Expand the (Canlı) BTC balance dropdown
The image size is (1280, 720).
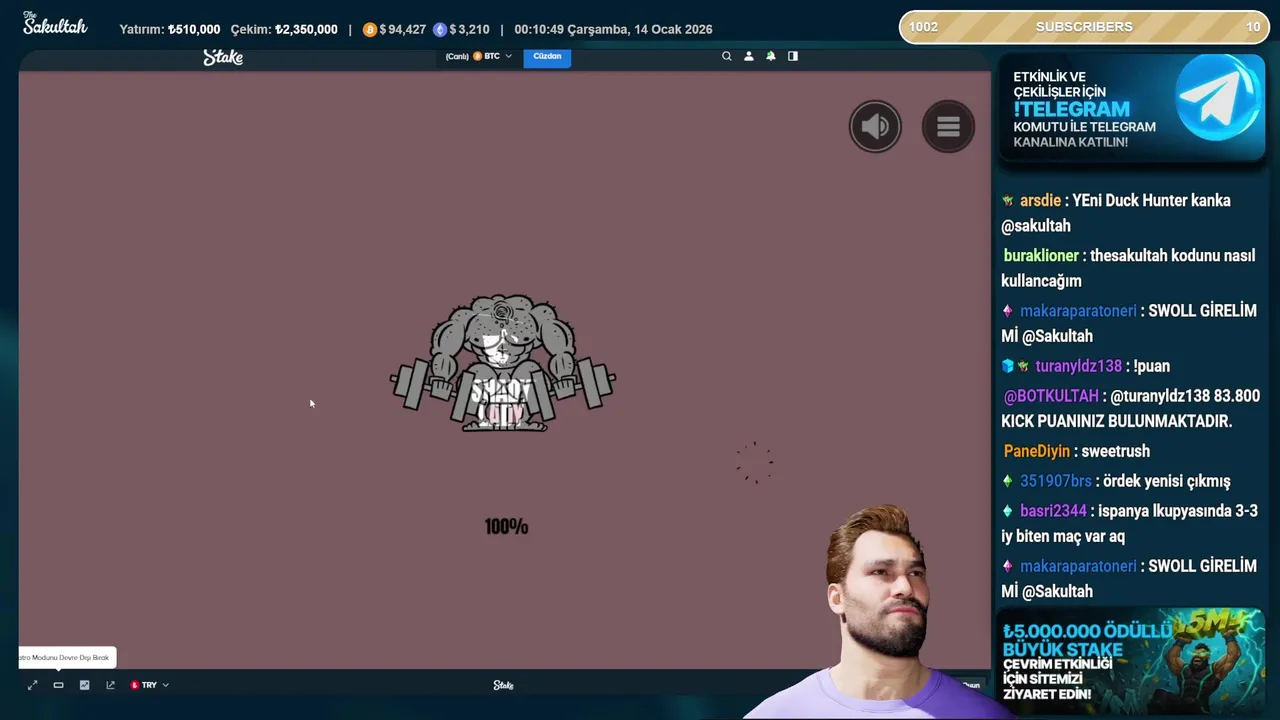coord(479,56)
